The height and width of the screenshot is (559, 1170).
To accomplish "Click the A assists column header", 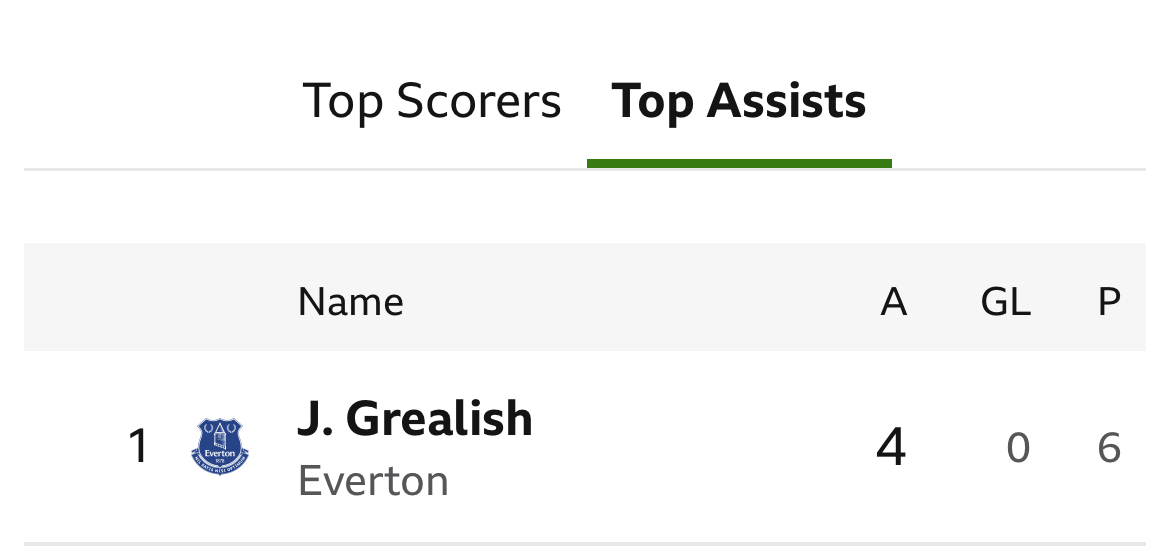I will click(x=893, y=301).
